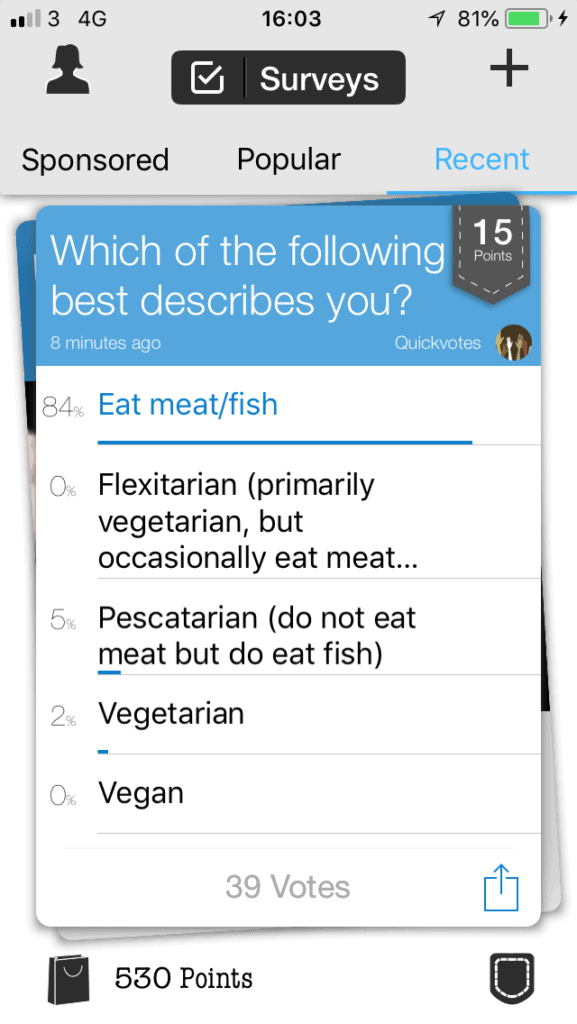The height and width of the screenshot is (1024, 577).
Task: Open the Recent tab
Action: (482, 159)
